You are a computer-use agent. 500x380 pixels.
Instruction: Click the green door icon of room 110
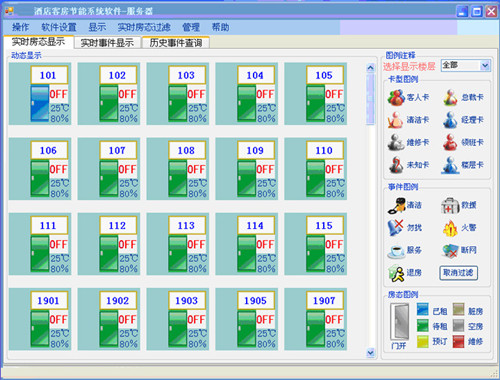point(315,178)
